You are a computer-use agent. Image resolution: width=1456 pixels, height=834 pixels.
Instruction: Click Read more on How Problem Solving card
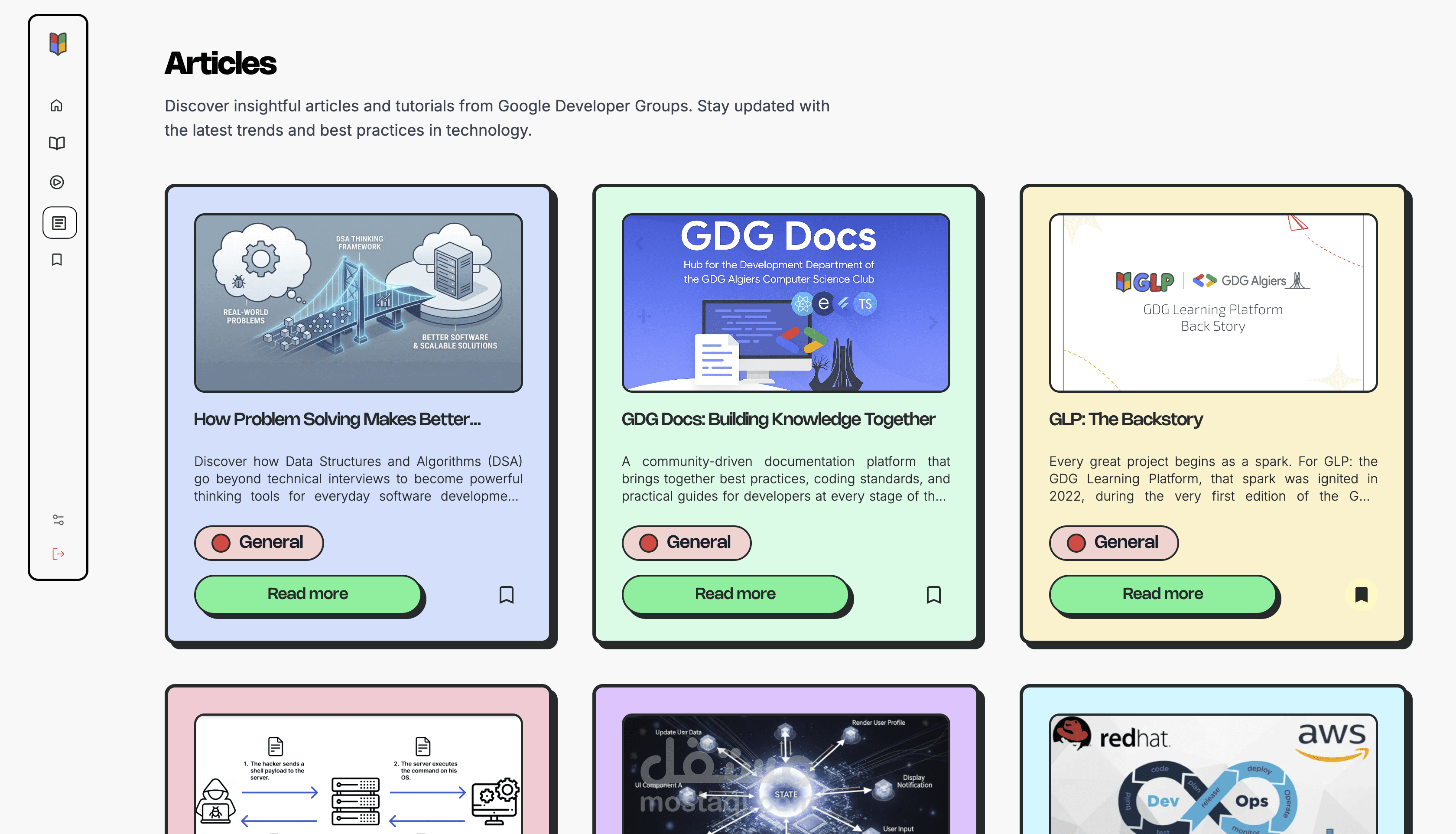point(308,594)
